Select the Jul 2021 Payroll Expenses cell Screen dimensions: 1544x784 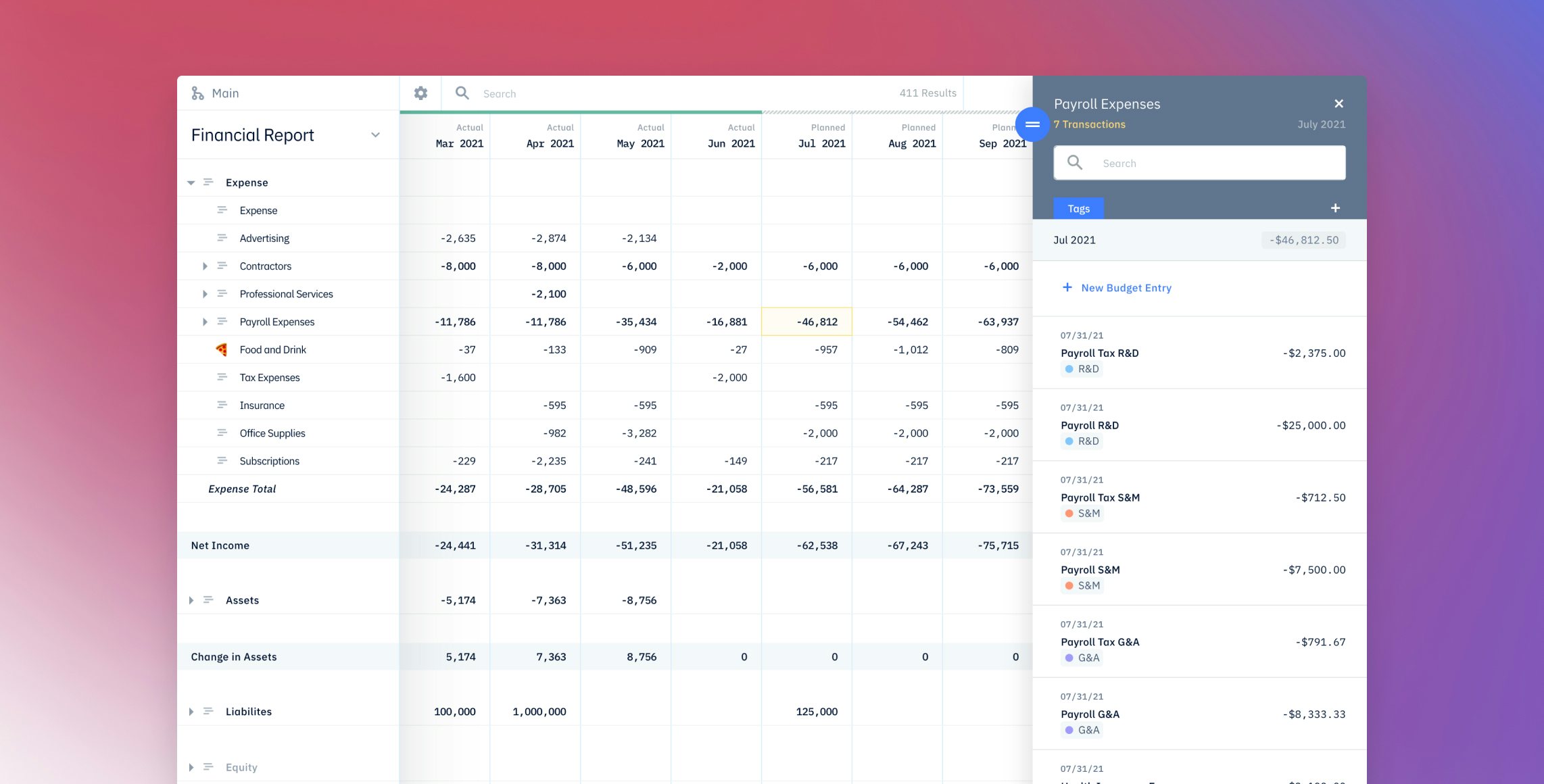[x=806, y=322]
